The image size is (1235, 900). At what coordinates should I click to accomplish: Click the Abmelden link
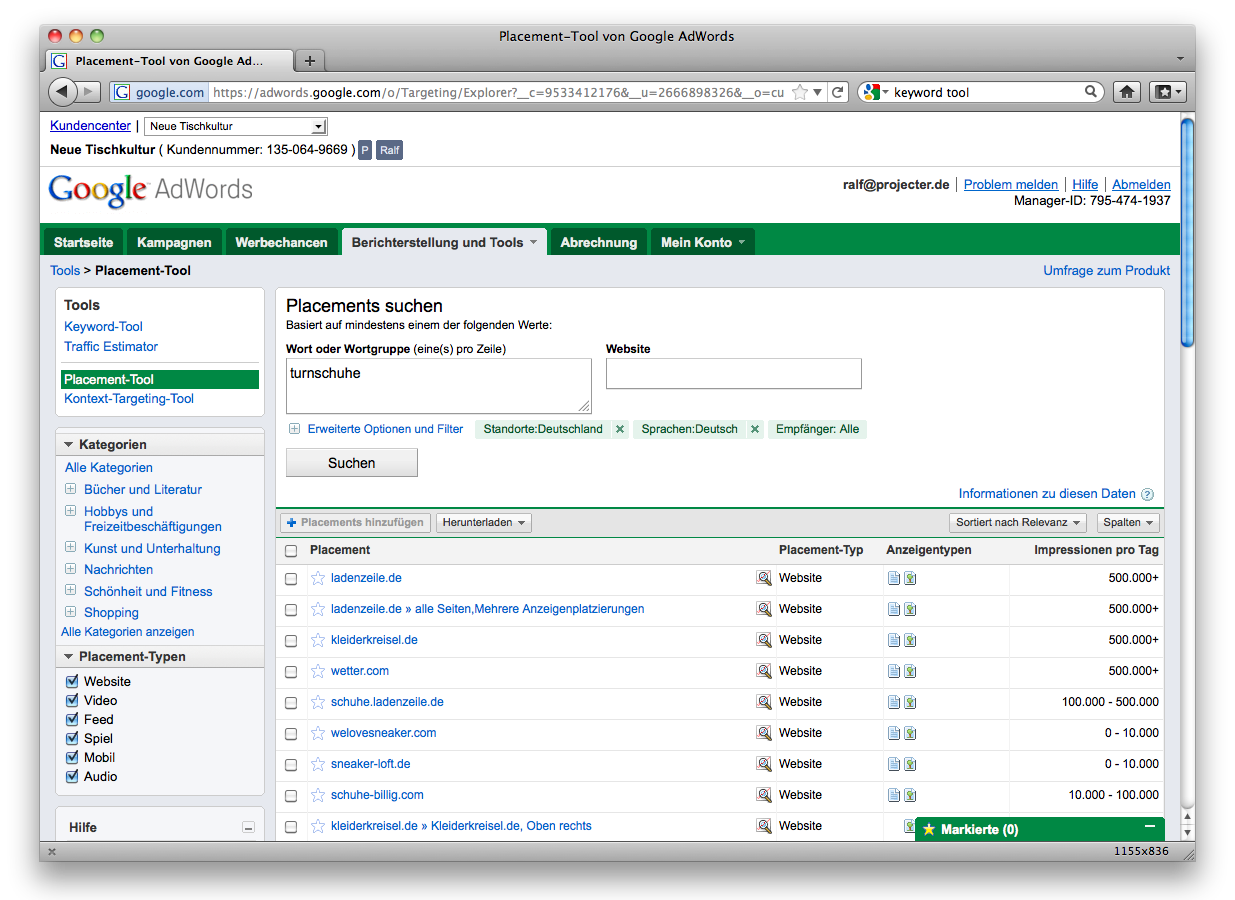(x=1141, y=184)
